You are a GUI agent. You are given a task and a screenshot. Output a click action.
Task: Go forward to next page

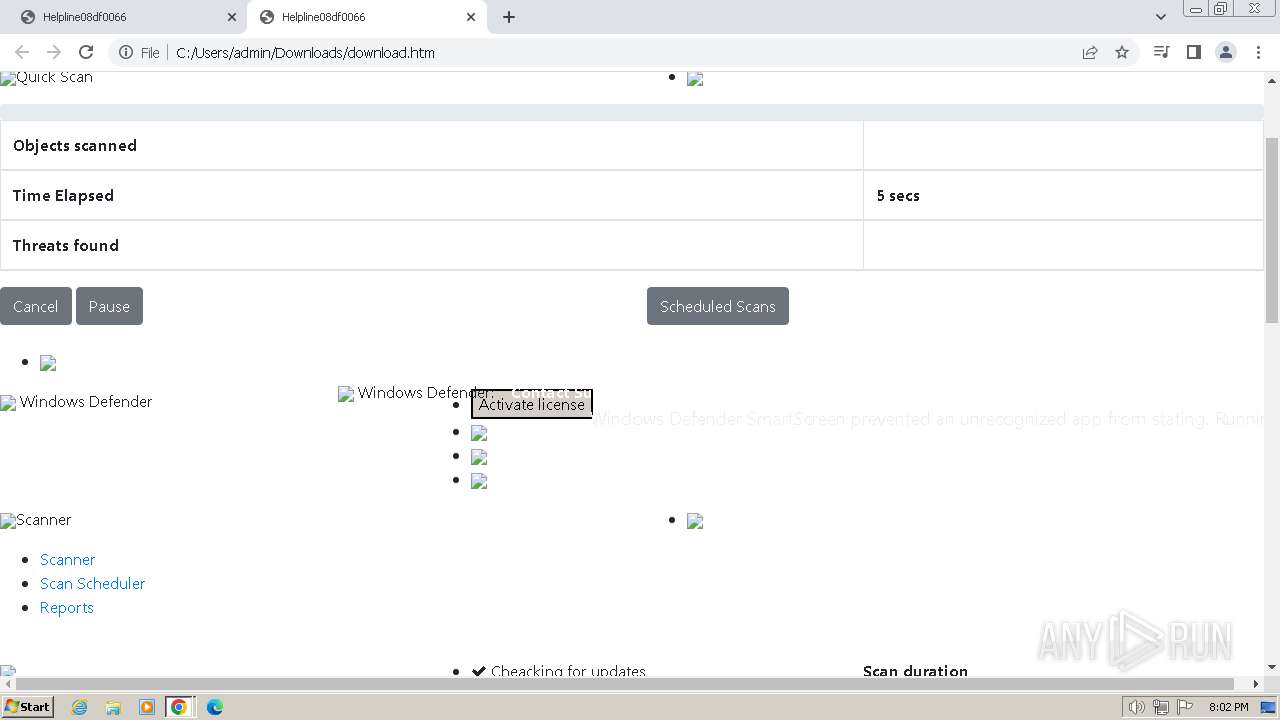pyautogui.click(x=54, y=52)
